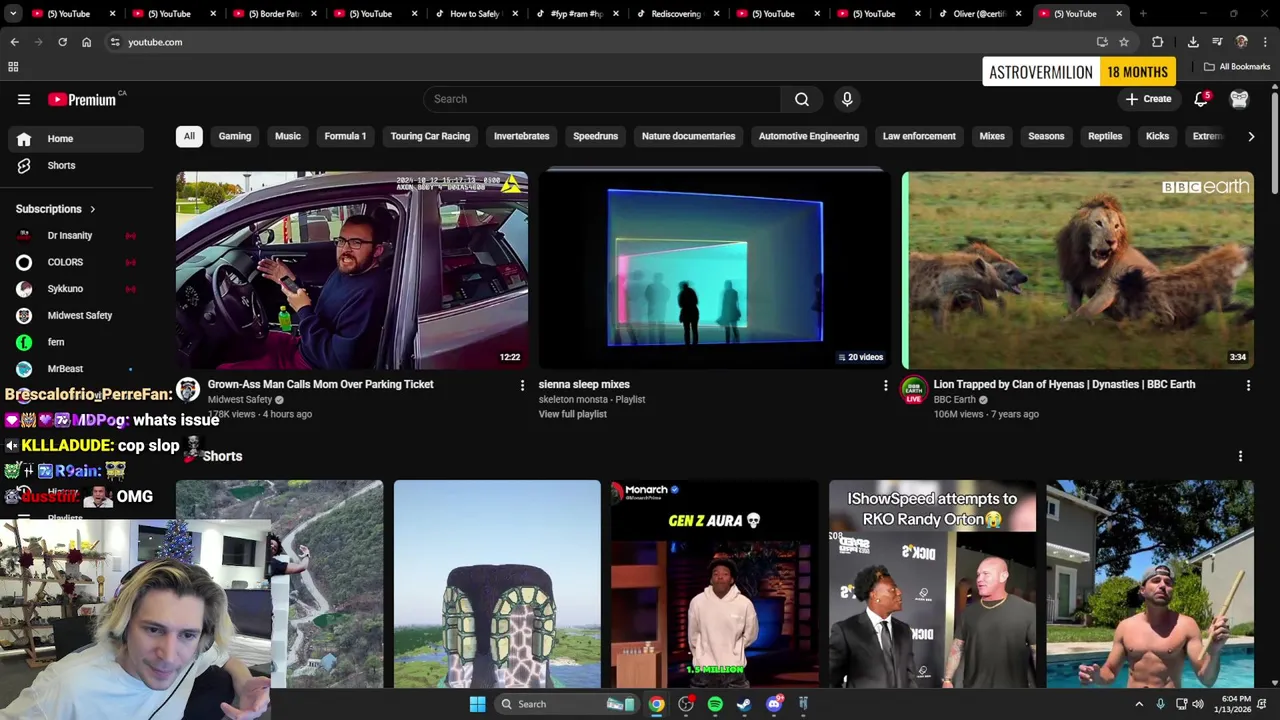Open the Home item in the sidebar
The image size is (1280, 720).
(76, 139)
